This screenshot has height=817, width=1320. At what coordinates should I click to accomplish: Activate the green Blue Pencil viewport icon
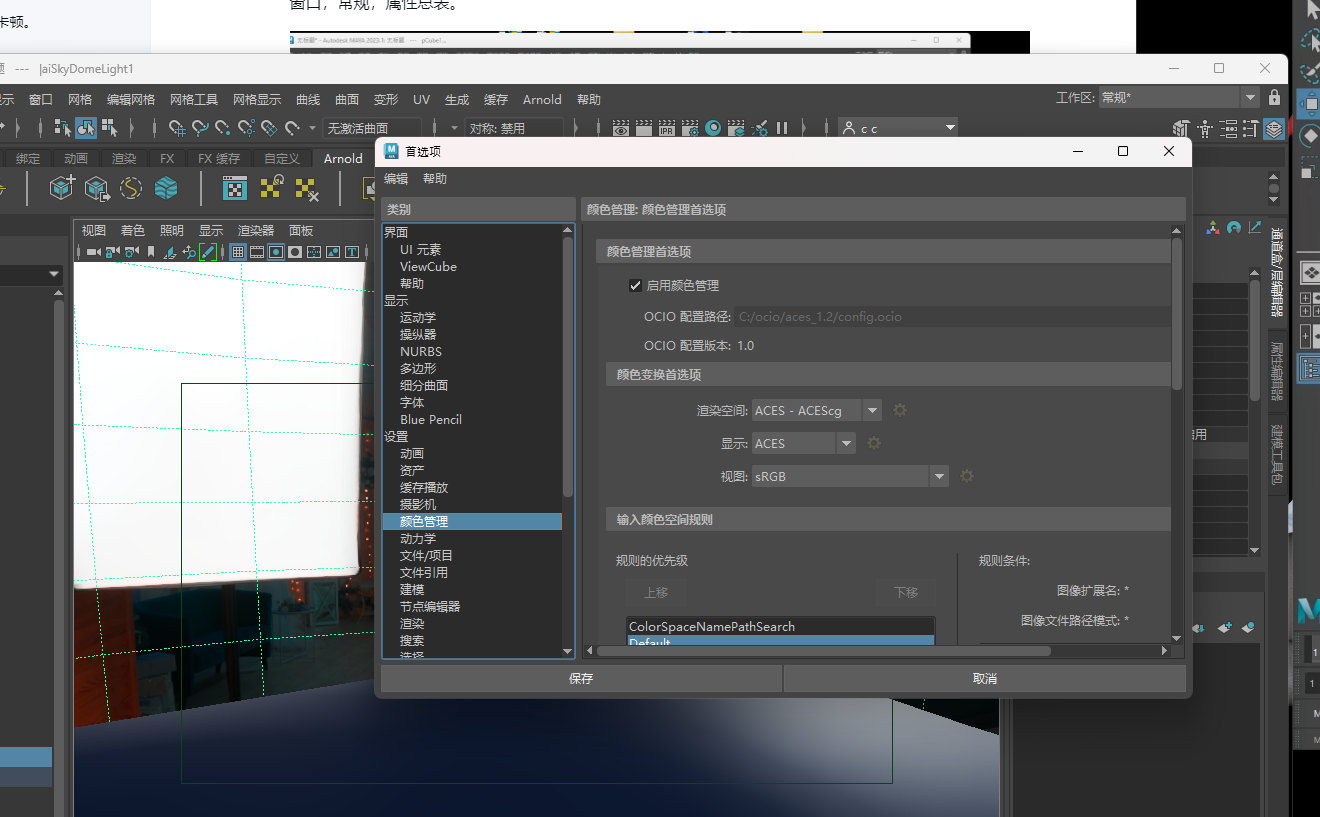pyautogui.click(x=208, y=252)
